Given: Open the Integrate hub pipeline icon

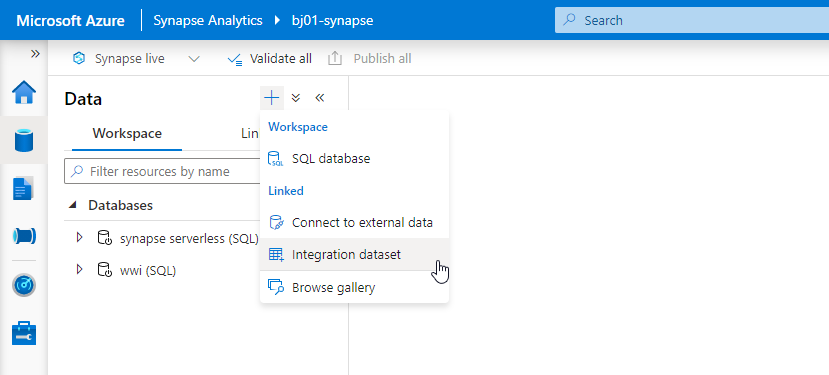Looking at the screenshot, I should tap(24, 236).
